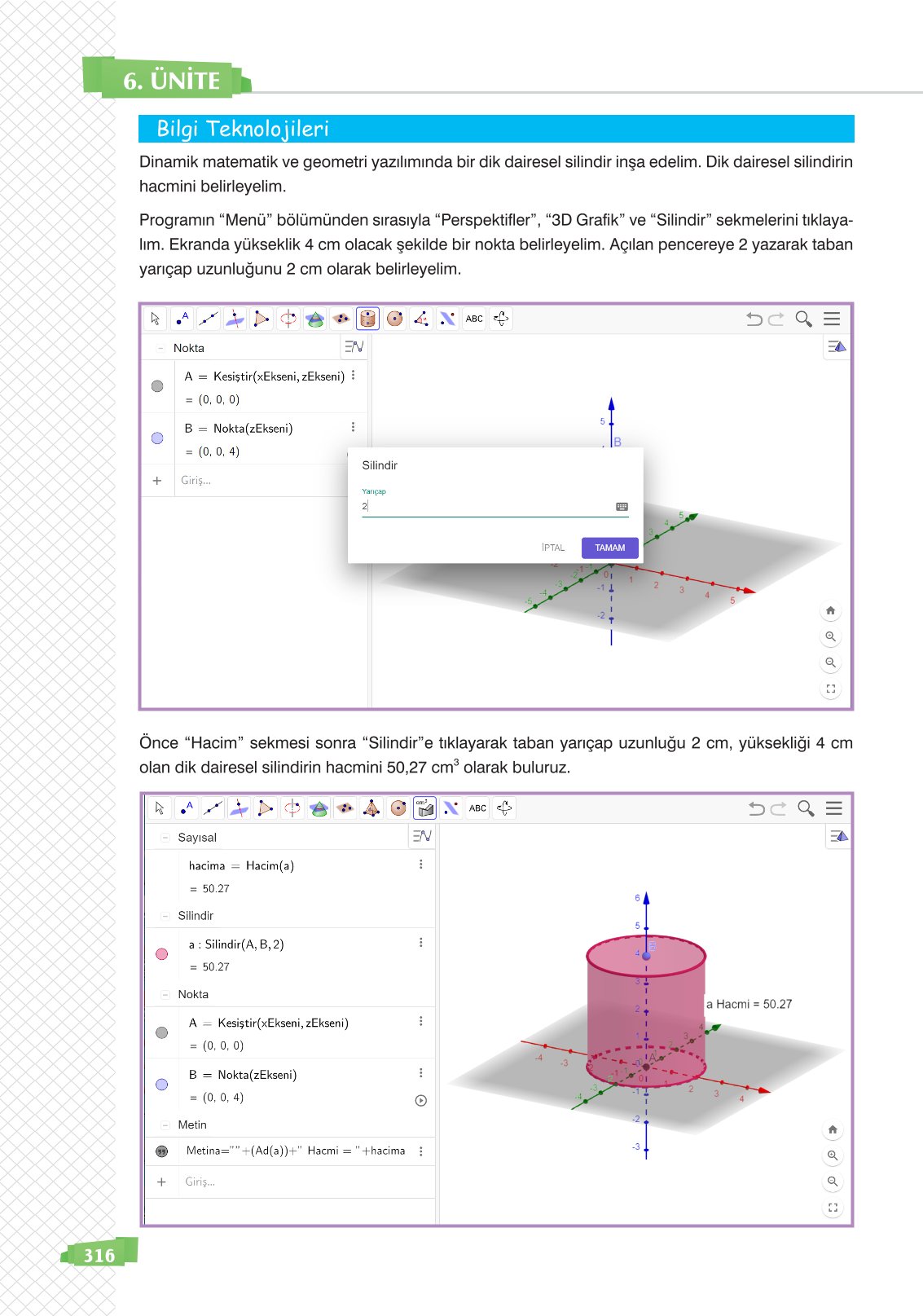
Task: Select the Polygon tool in upper GeoGebra toolbar
Action: click(x=262, y=319)
